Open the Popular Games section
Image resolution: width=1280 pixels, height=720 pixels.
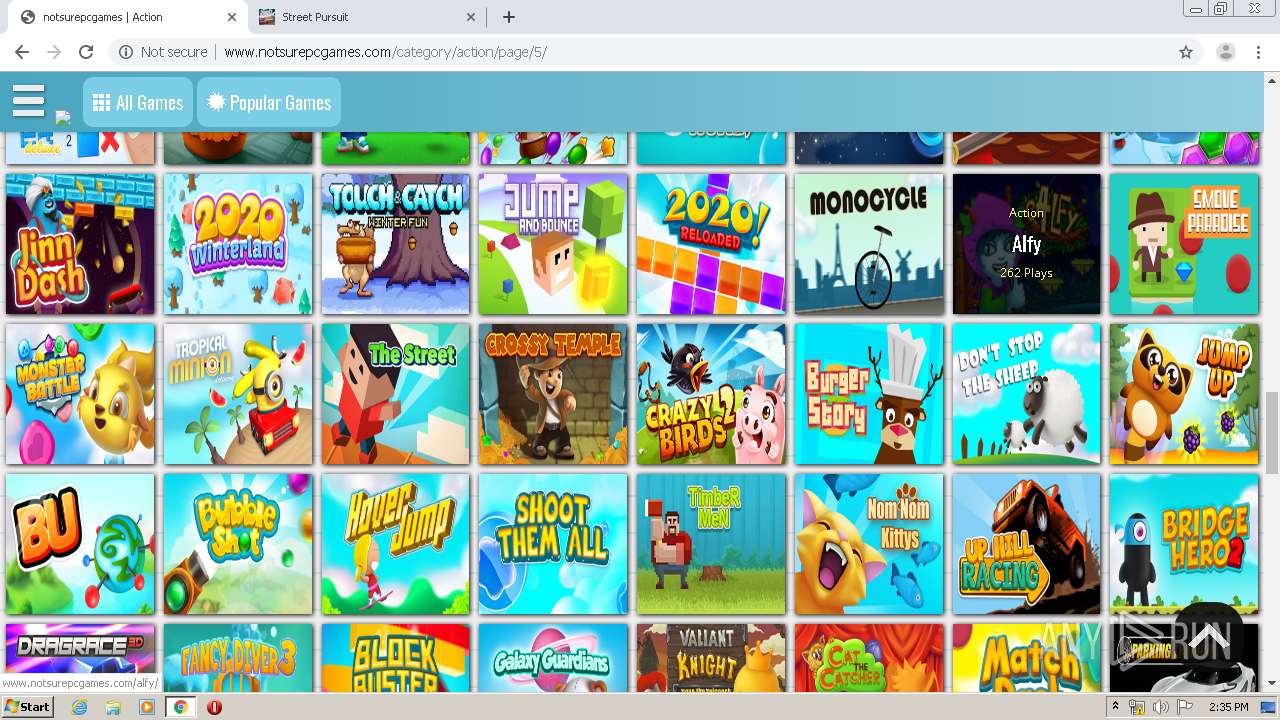(x=269, y=103)
